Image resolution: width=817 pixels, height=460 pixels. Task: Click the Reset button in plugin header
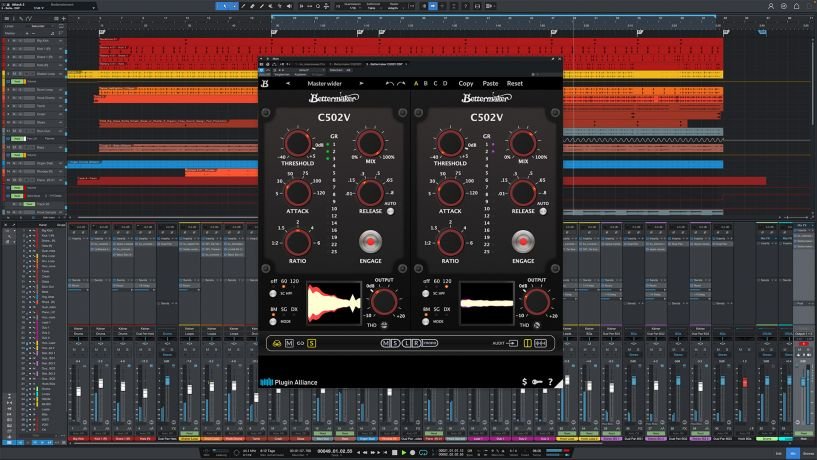click(x=515, y=84)
